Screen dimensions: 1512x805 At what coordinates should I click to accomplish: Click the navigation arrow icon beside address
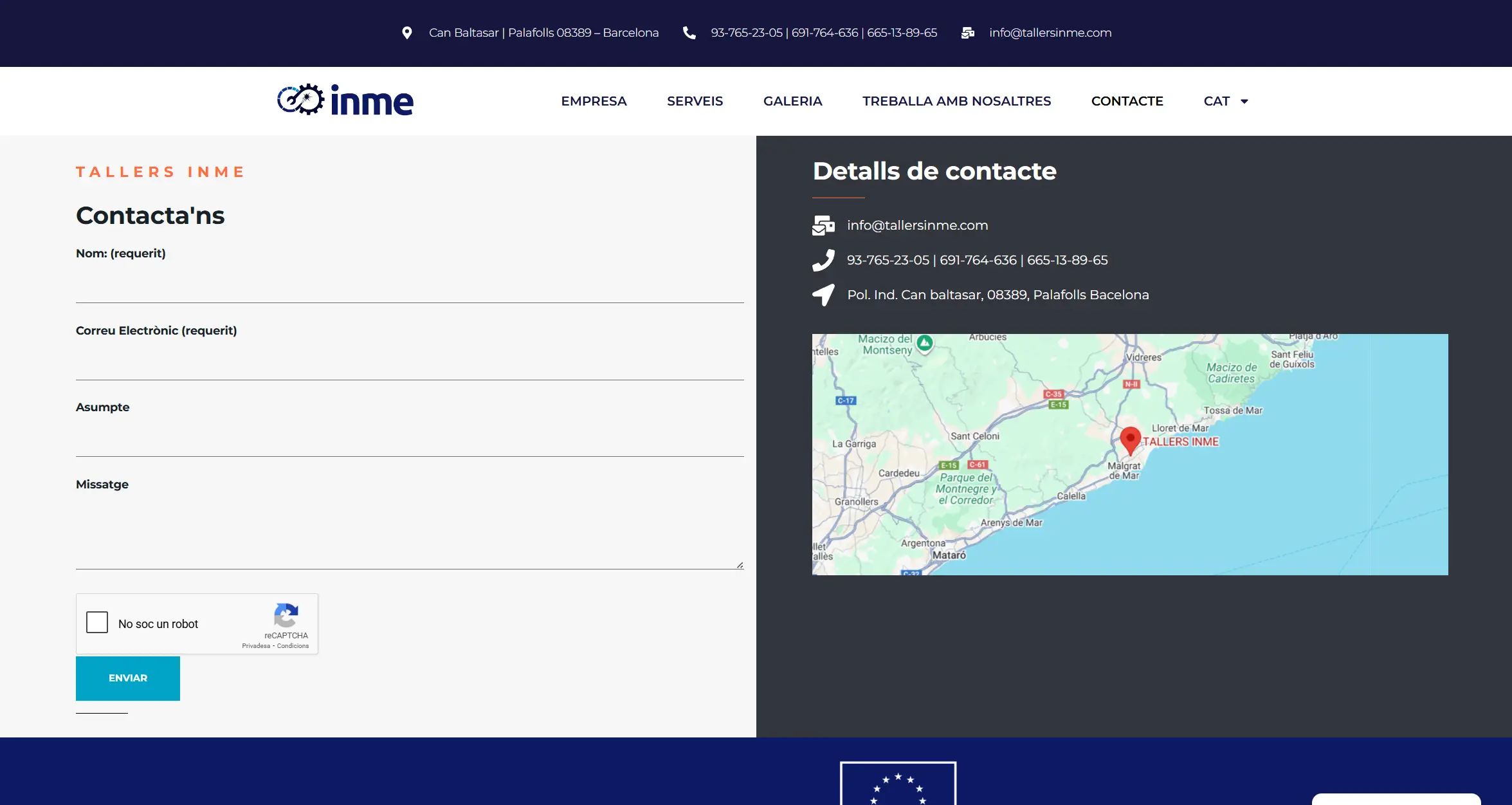(x=823, y=295)
